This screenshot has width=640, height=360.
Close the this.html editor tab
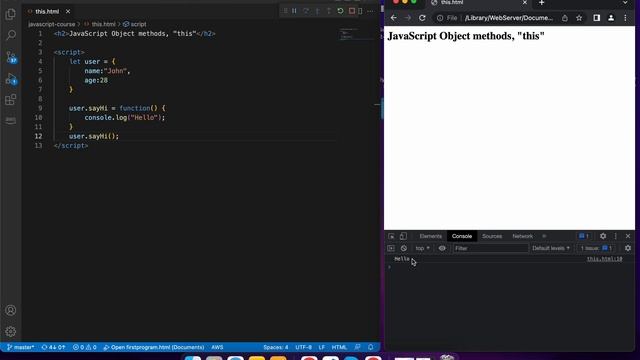coord(68,11)
